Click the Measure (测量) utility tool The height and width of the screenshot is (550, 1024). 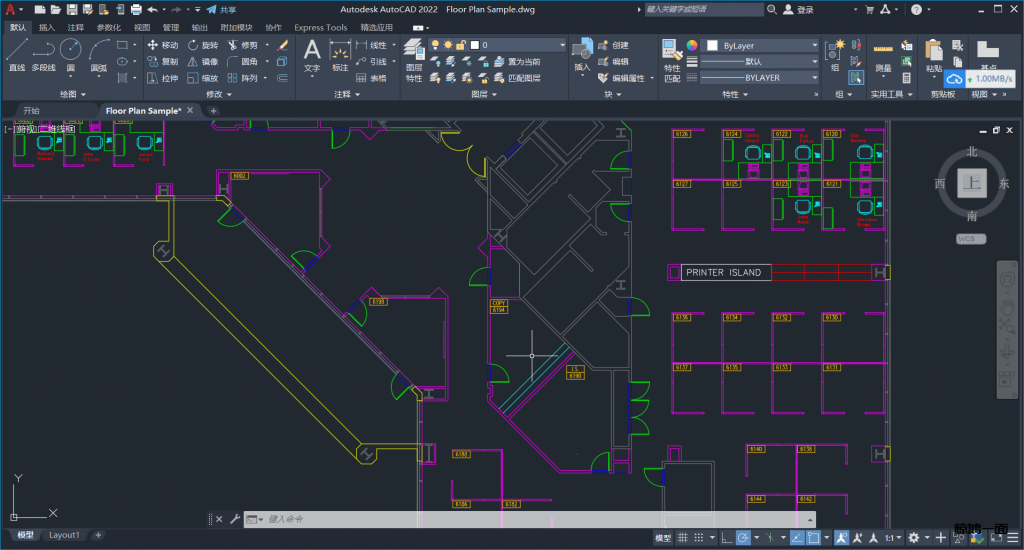[883, 54]
